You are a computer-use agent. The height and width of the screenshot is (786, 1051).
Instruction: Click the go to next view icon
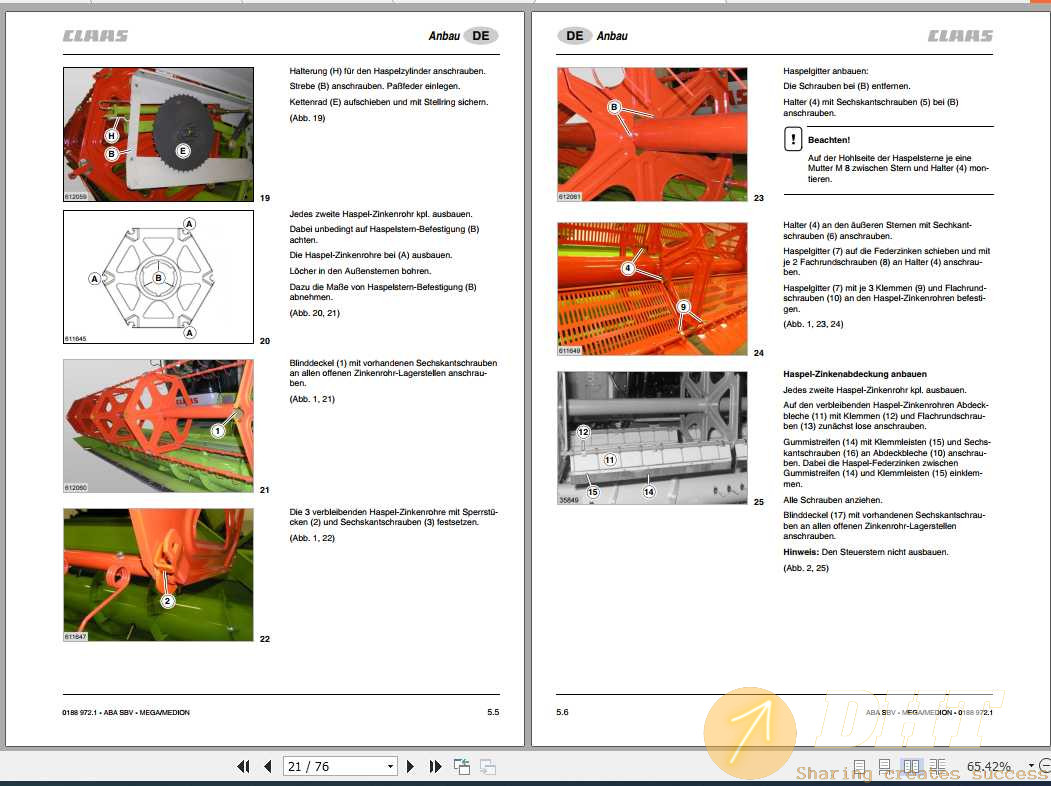pos(487,766)
